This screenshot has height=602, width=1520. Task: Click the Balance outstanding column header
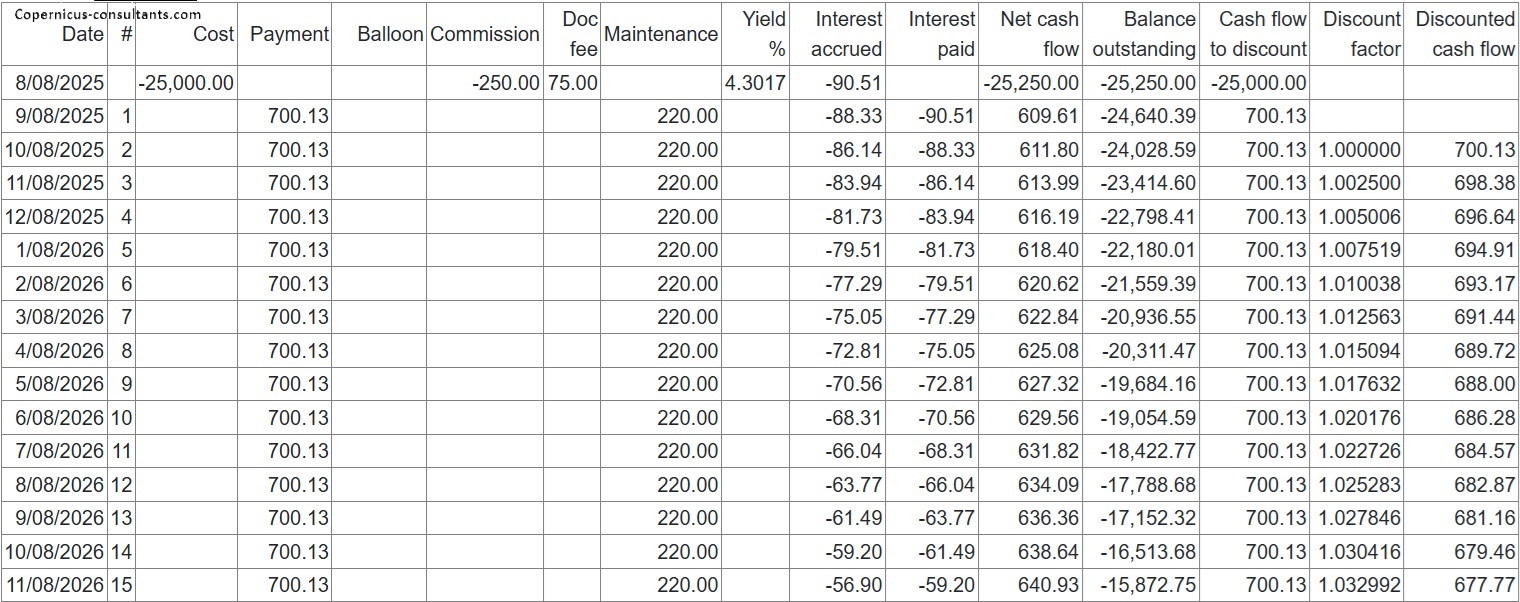pos(1144,34)
